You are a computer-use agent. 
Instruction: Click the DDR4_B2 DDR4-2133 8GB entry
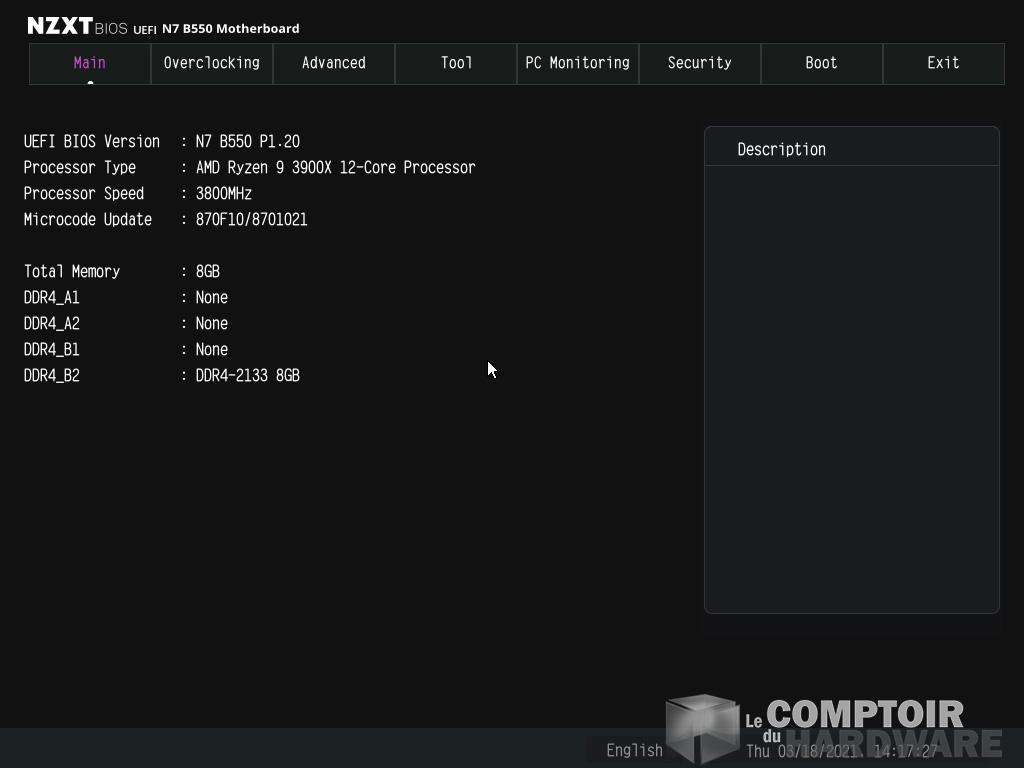(247, 376)
